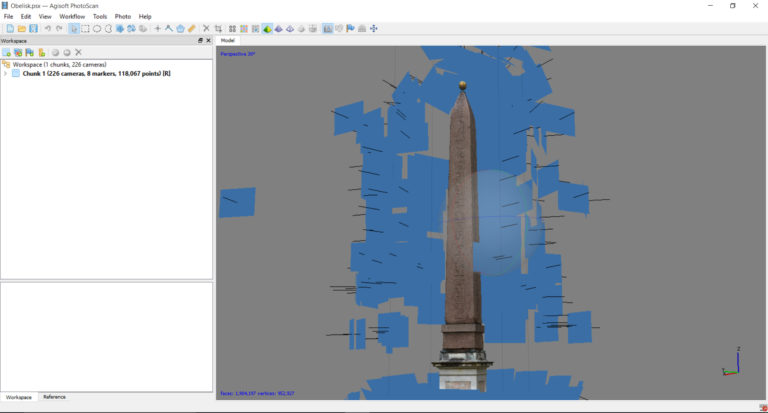The image size is (768, 413).
Task: Activate the Resize Region tool
Action: tap(120, 28)
